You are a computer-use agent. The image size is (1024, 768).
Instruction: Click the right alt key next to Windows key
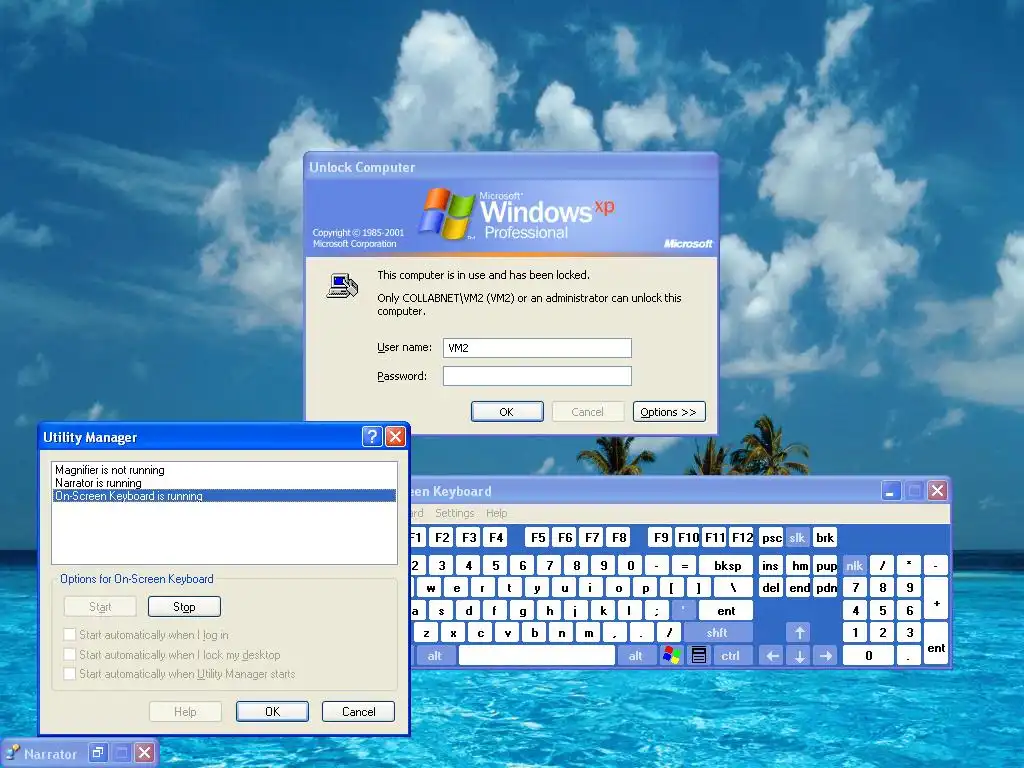635,655
